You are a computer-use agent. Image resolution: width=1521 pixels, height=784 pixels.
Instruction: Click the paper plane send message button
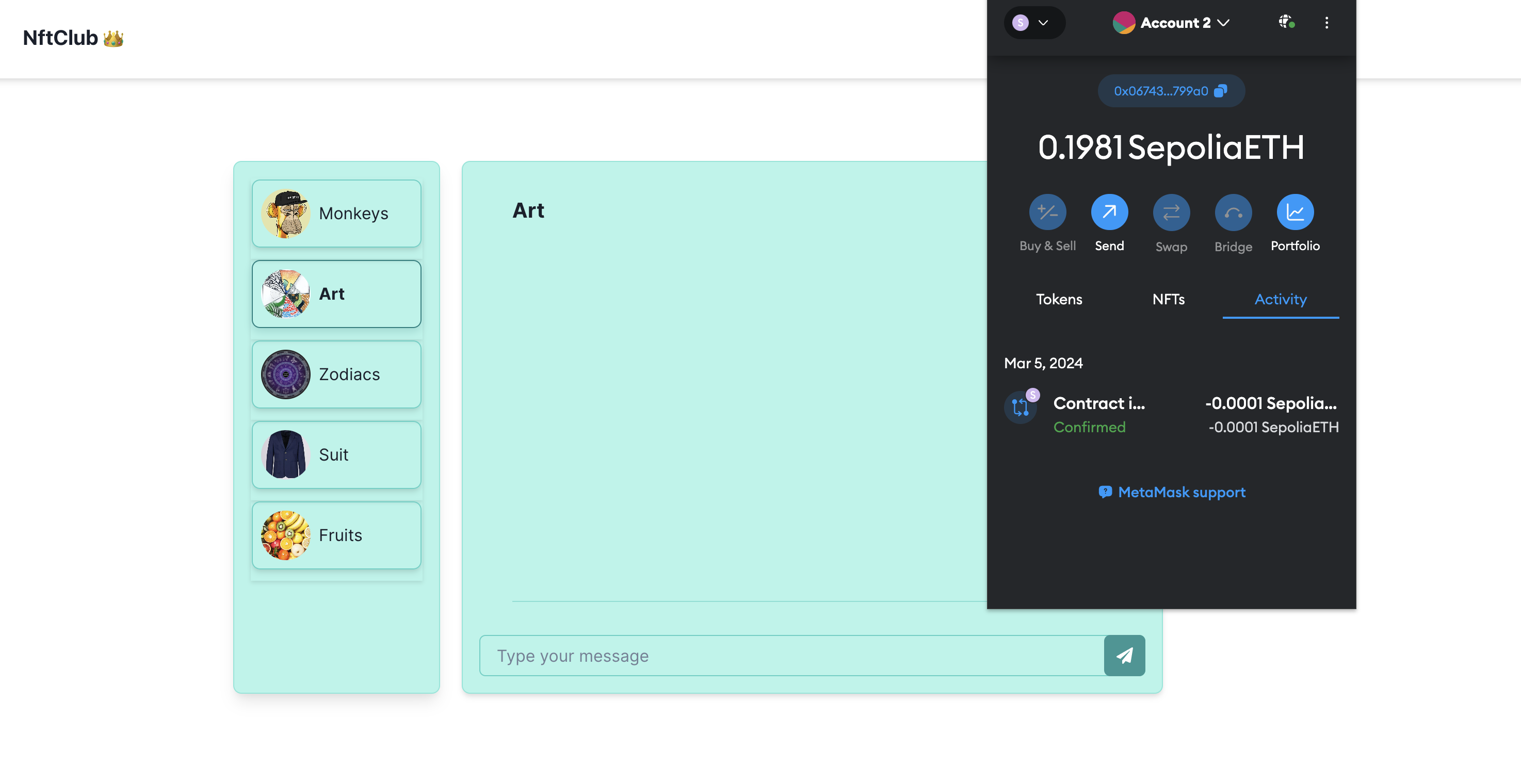coord(1124,655)
